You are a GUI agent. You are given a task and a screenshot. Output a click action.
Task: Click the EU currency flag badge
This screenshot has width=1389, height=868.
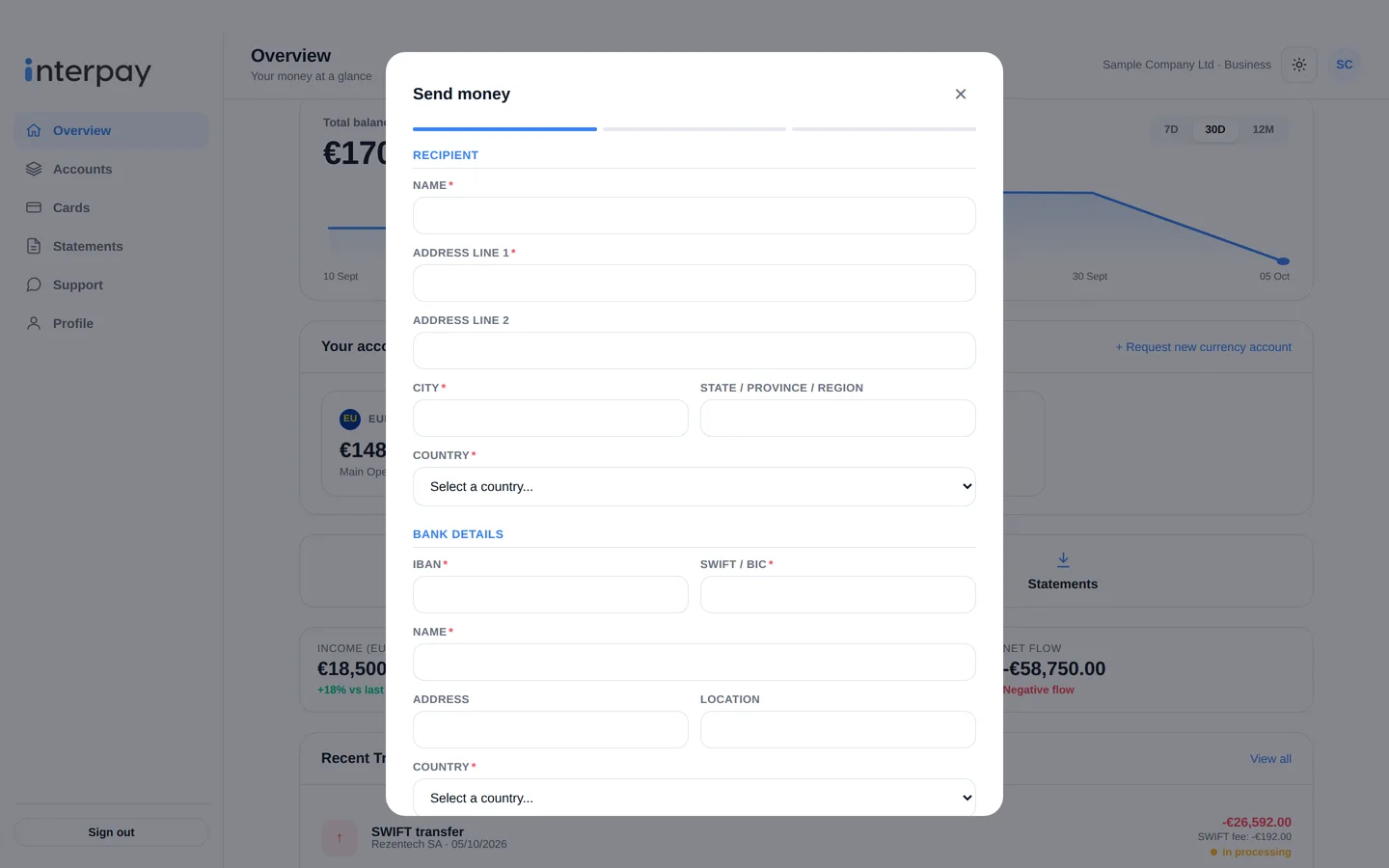click(x=350, y=419)
